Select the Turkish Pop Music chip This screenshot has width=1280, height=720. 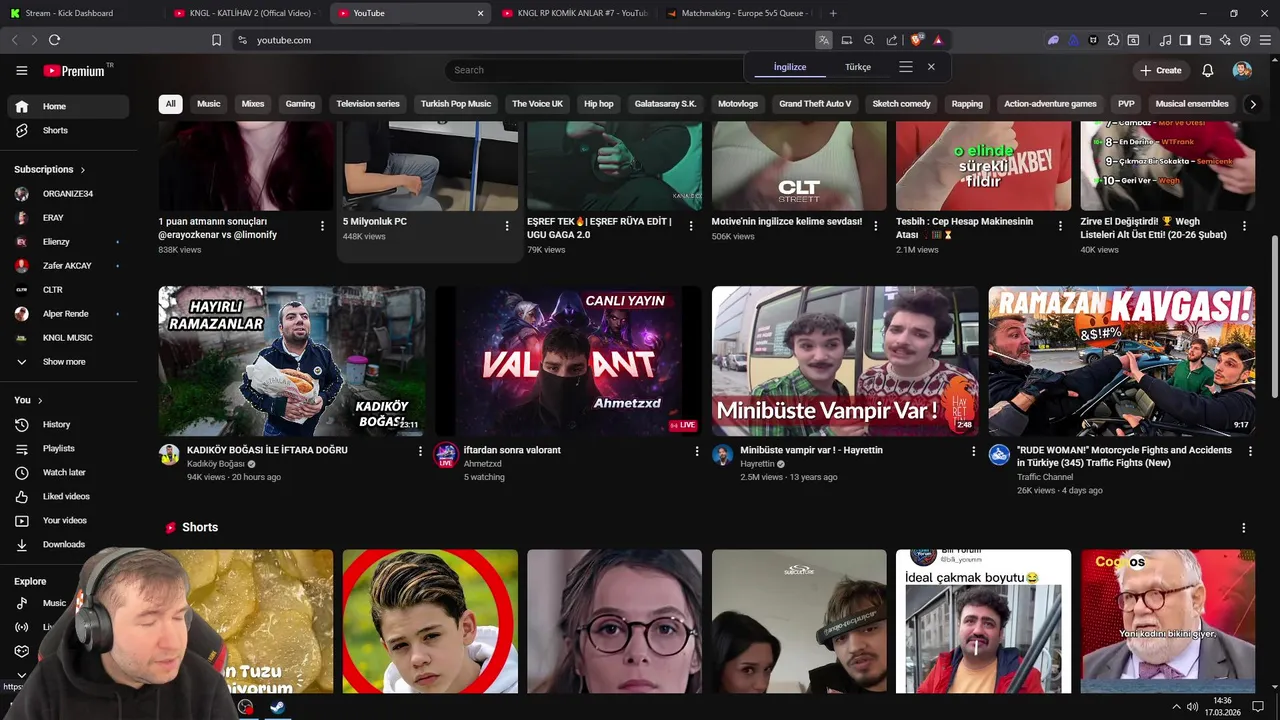(x=456, y=104)
